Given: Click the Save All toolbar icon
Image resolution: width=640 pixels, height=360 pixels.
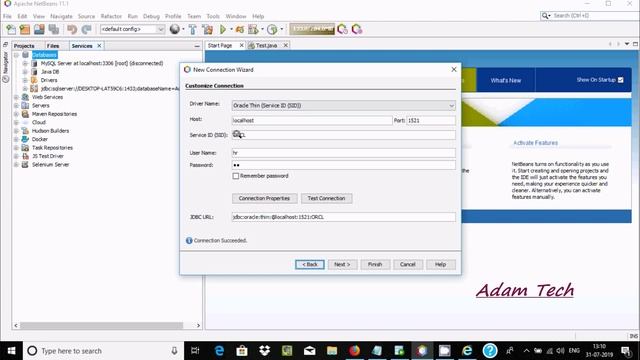Looking at the screenshot, I should point(54,29).
